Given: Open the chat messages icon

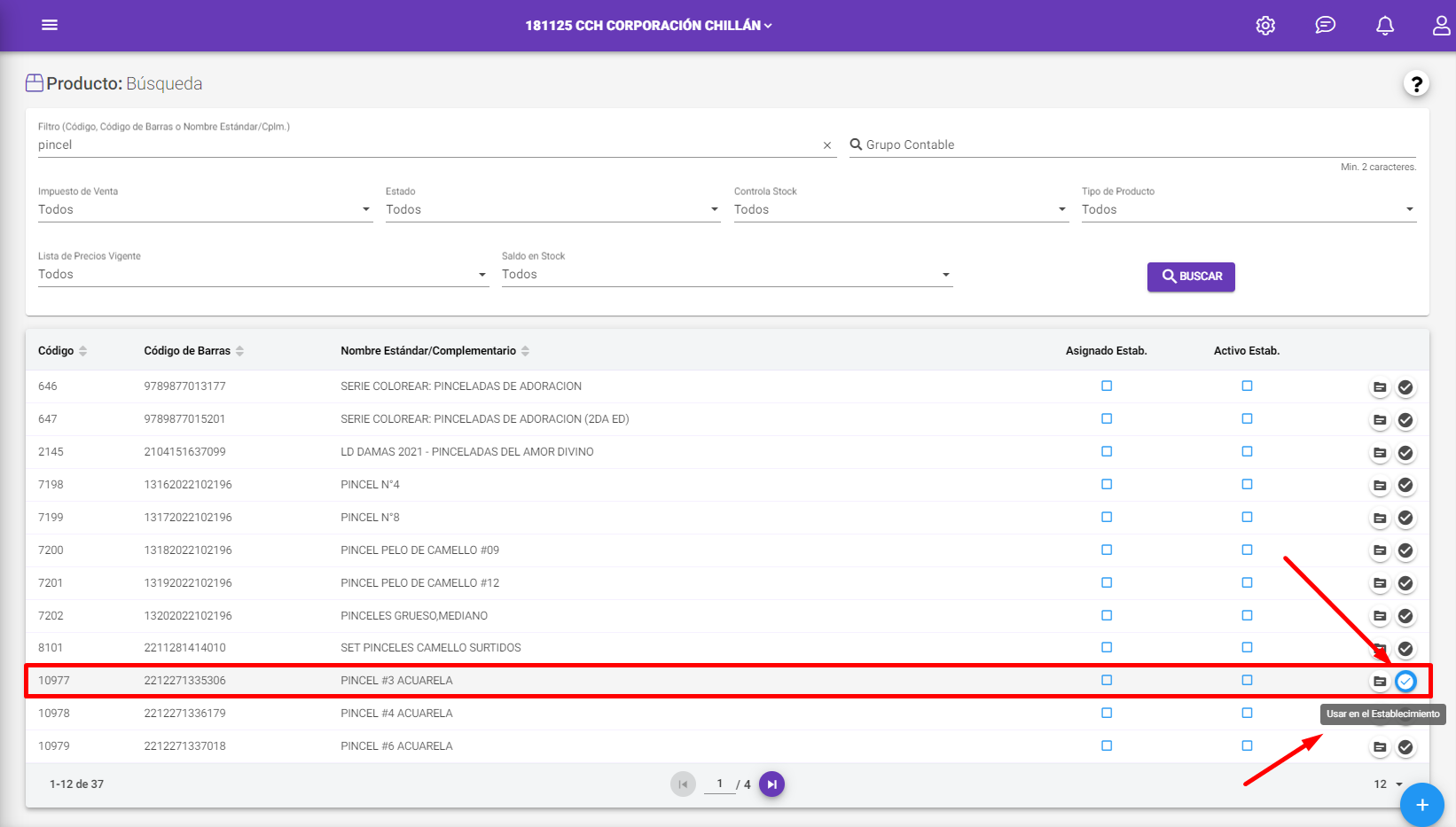Looking at the screenshot, I should pyautogui.click(x=1325, y=25).
